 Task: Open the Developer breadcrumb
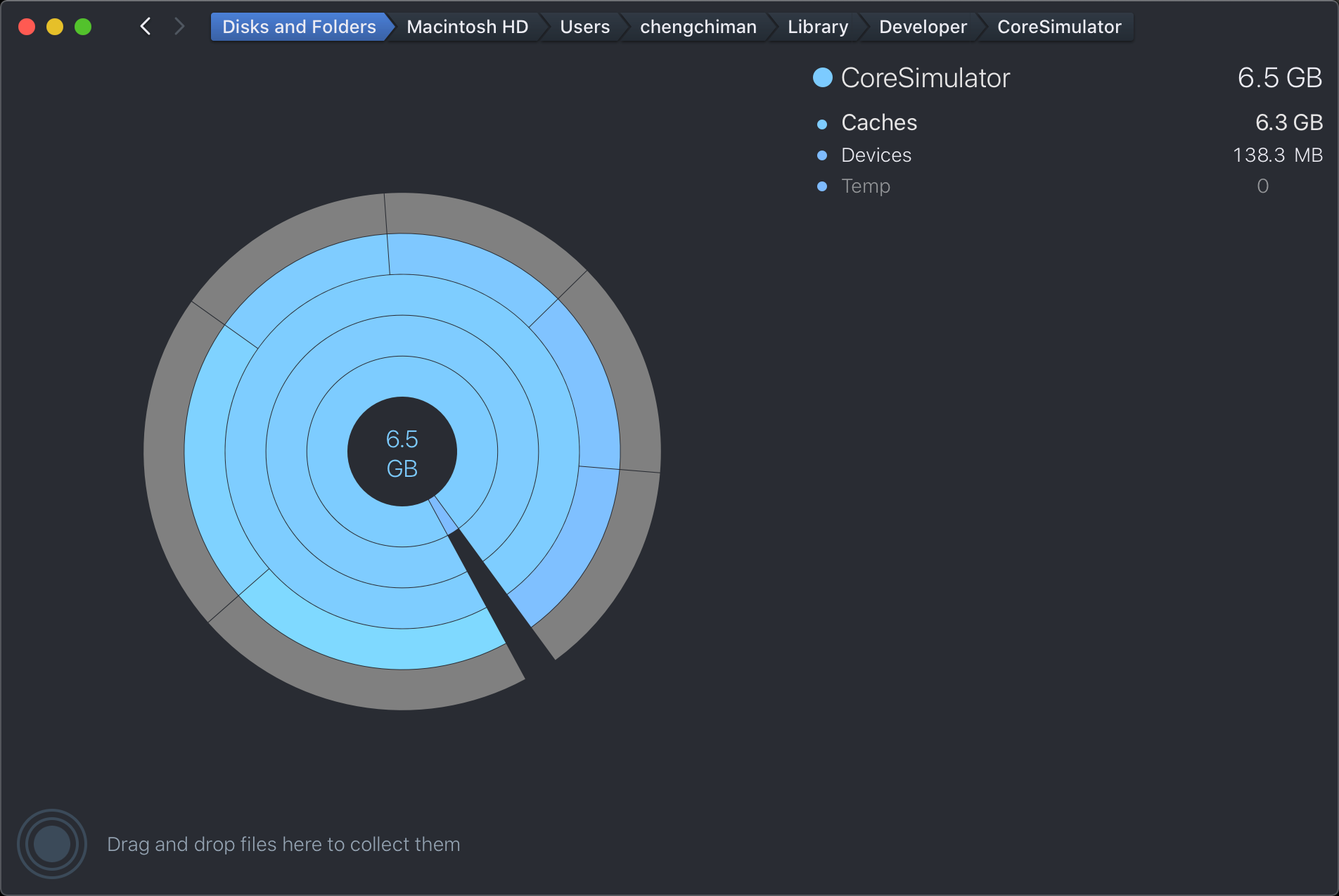[923, 27]
